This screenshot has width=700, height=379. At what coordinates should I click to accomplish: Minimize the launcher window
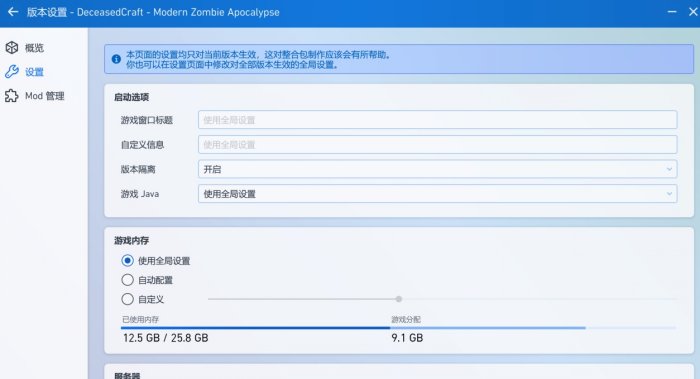point(672,12)
